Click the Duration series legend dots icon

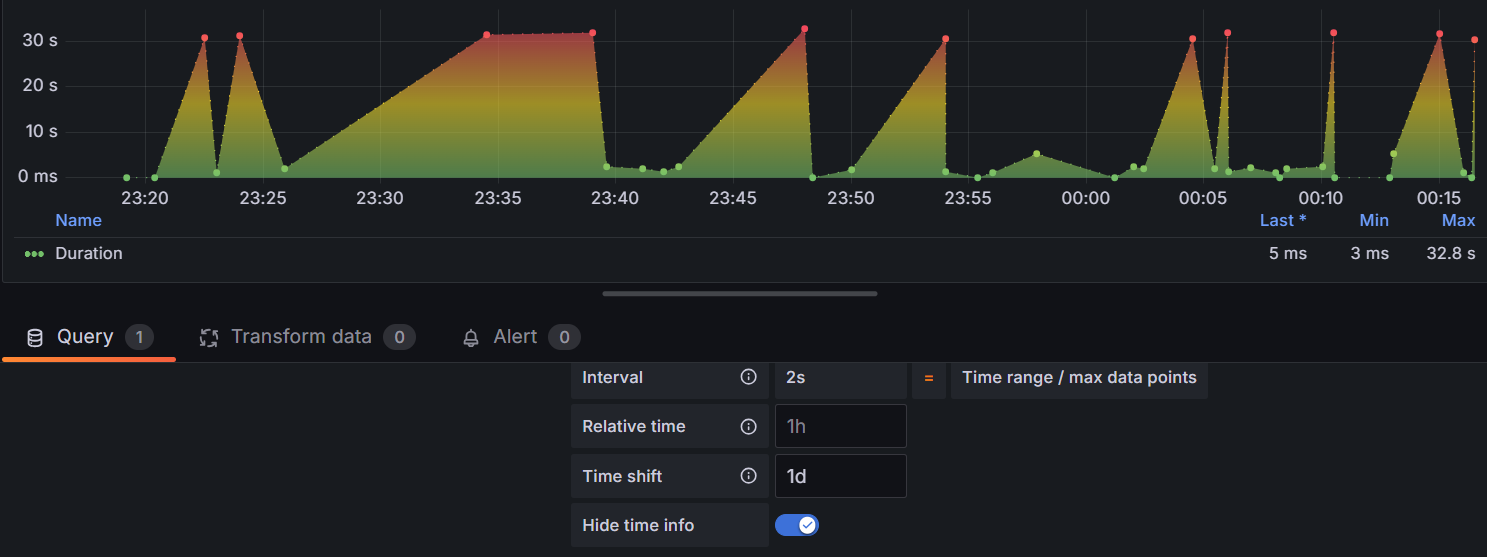coord(34,254)
